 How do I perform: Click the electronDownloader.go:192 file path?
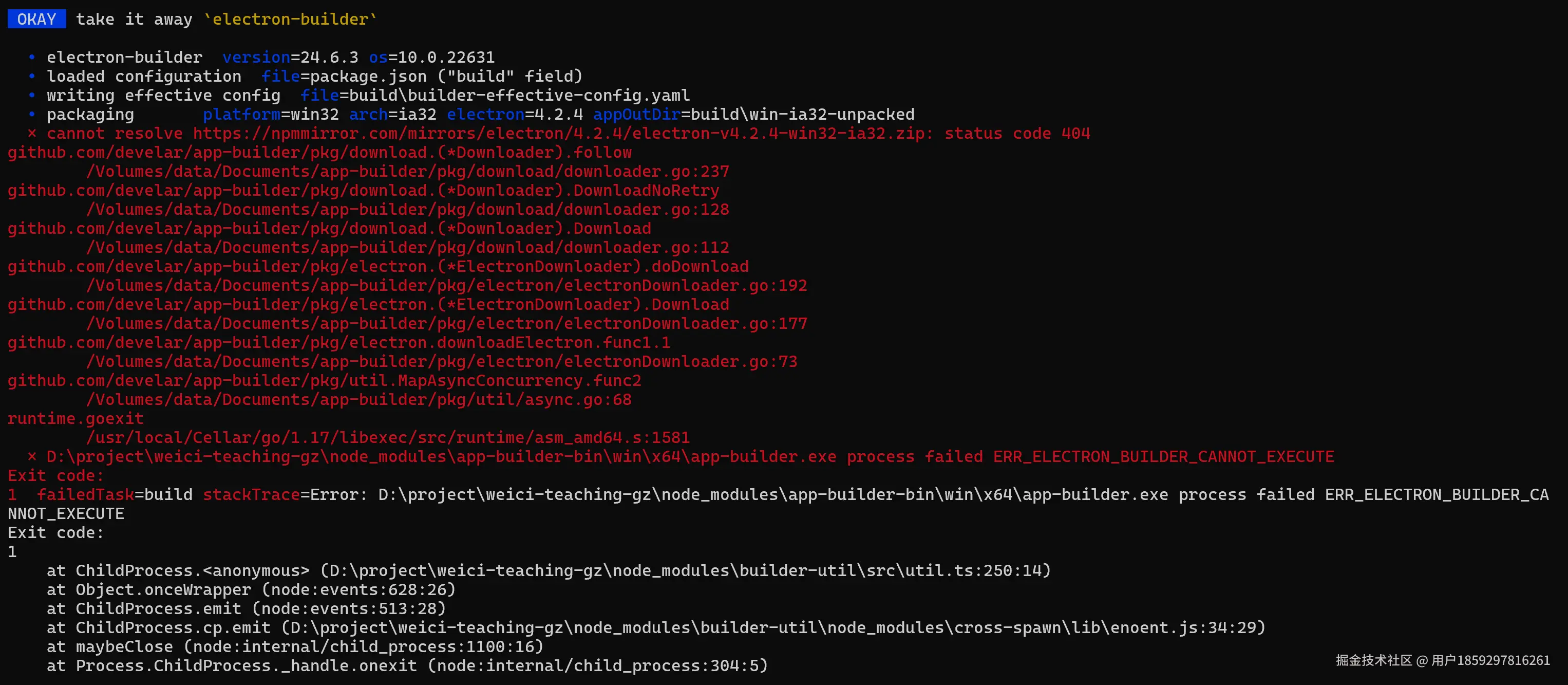pyautogui.click(x=446, y=286)
